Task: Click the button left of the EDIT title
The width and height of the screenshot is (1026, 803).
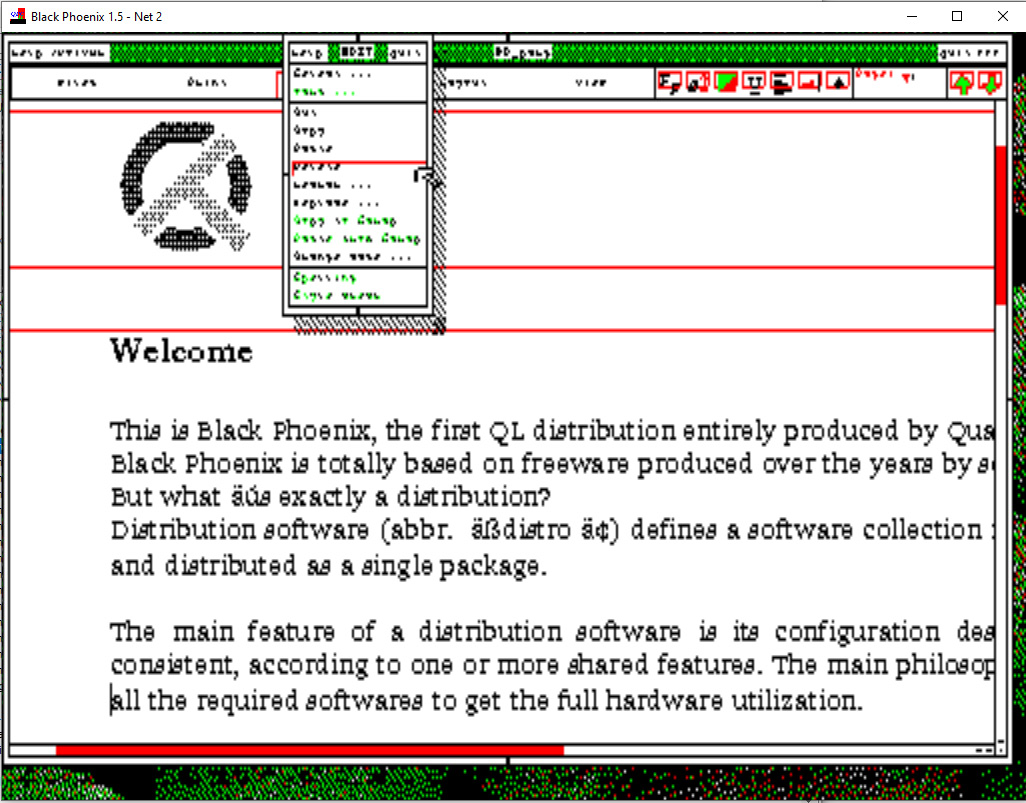Action: 308,52
